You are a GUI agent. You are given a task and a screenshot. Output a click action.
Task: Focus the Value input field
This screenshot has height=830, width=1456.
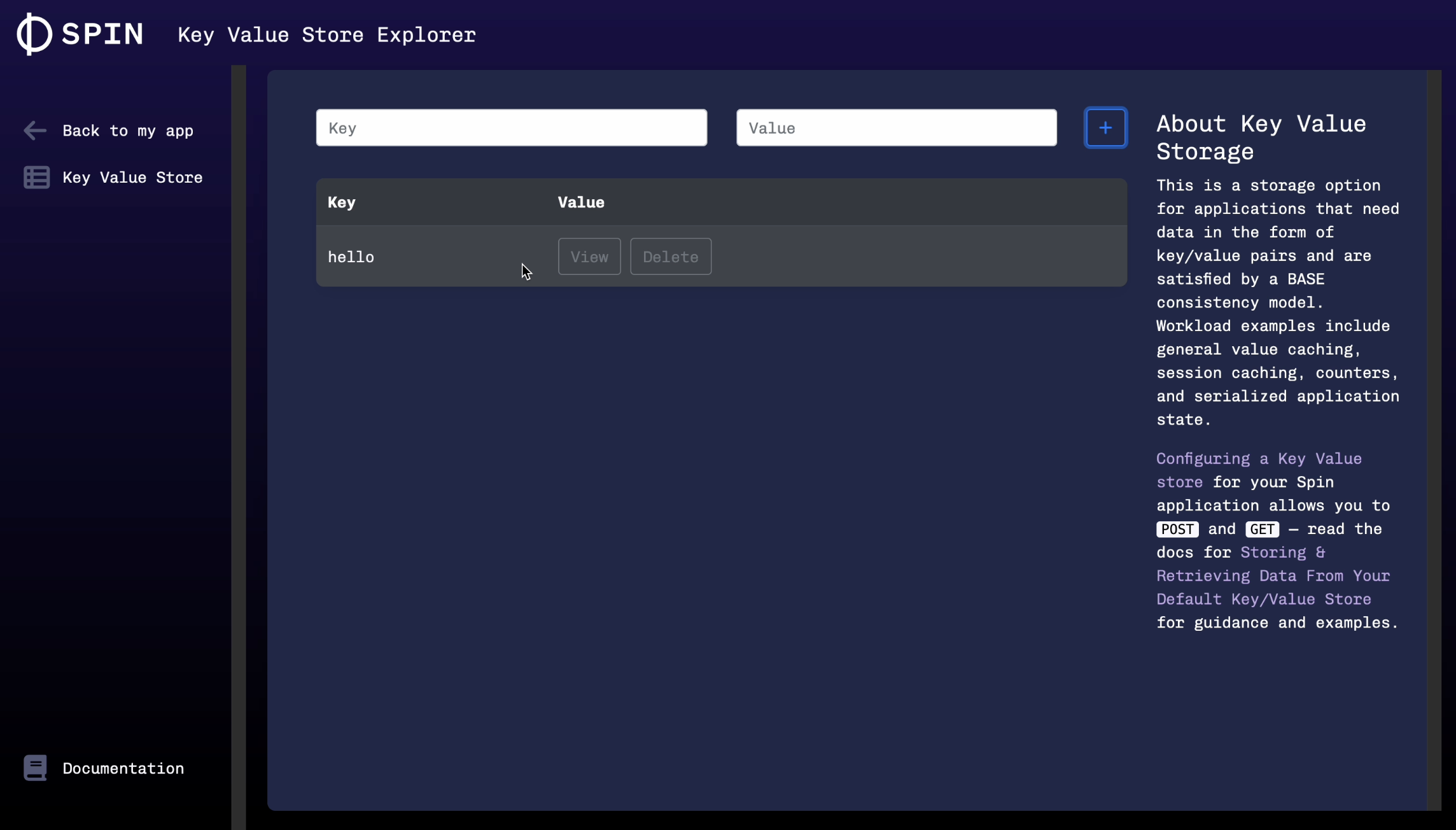(x=897, y=128)
